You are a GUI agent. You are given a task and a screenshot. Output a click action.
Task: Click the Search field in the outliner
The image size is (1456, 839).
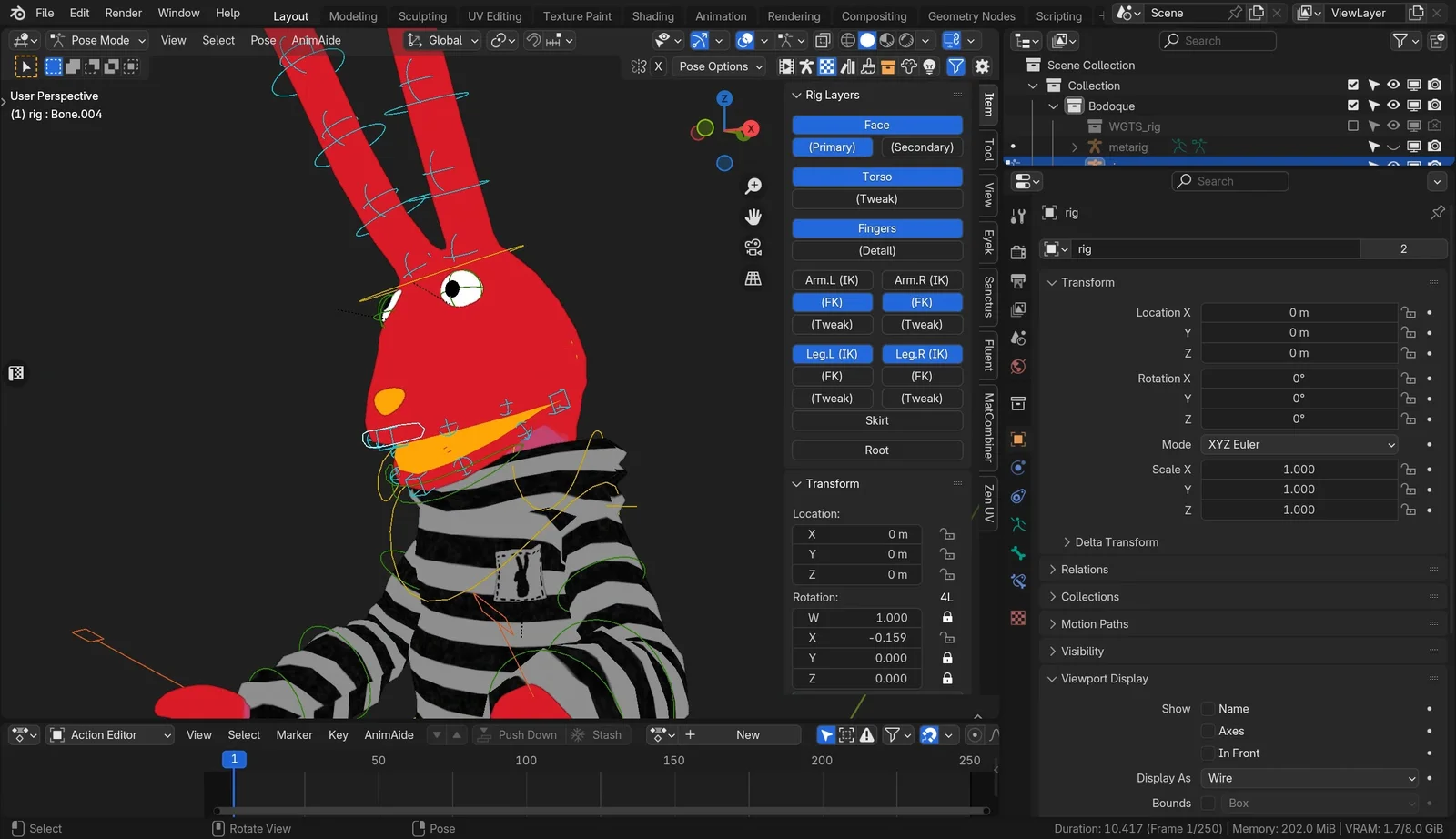[1218, 41]
